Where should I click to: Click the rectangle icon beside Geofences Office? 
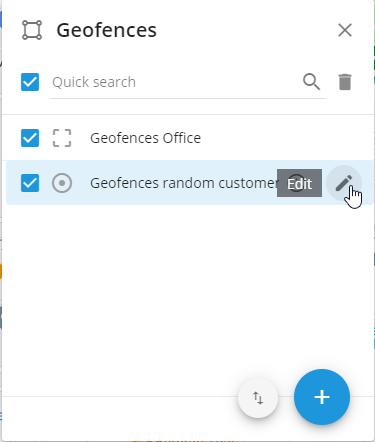point(62,138)
